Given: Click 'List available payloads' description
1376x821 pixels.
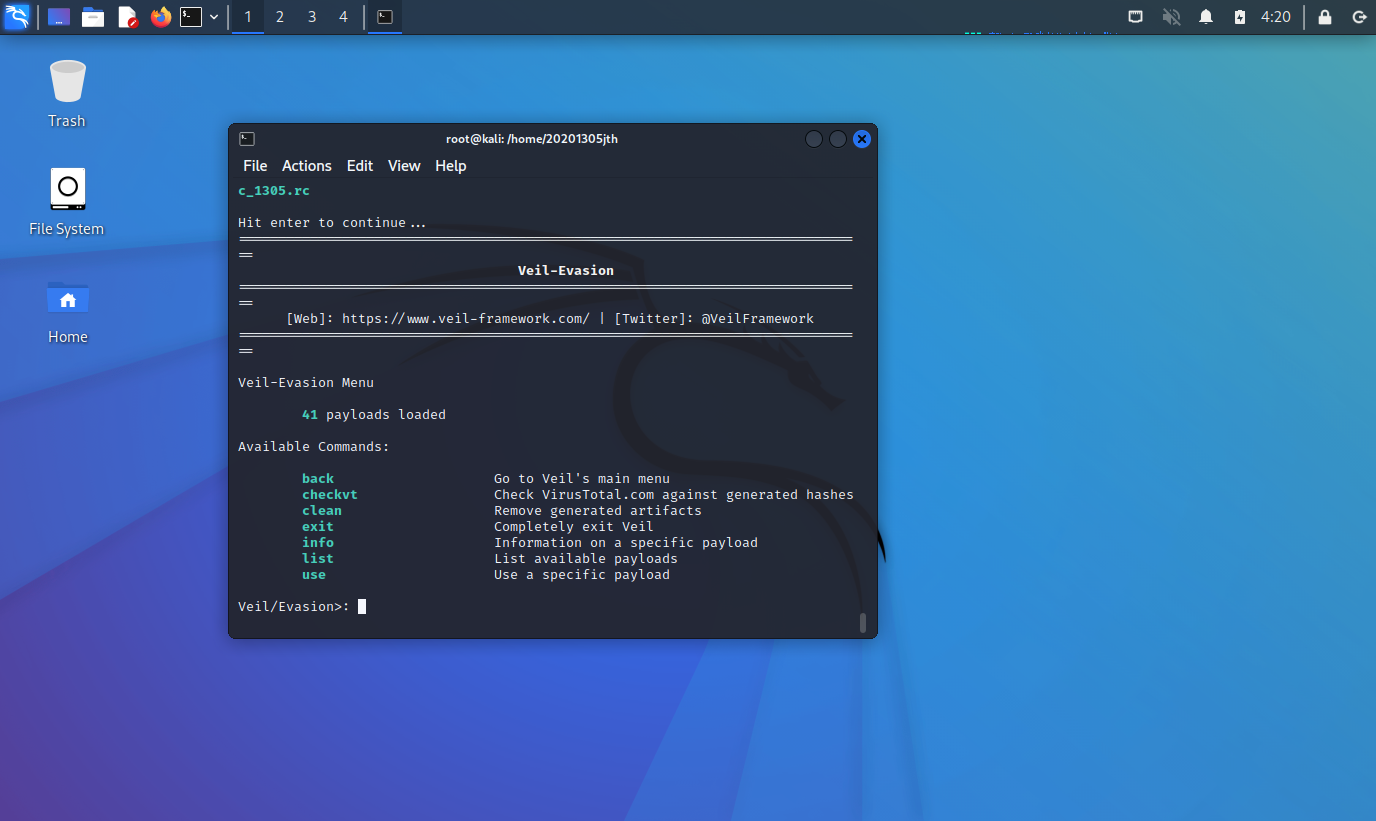Looking at the screenshot, I should tap(586, 559).
